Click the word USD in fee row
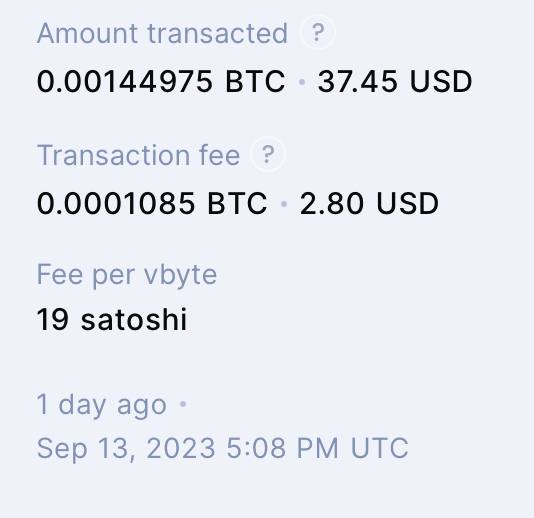 pos(407,203)
